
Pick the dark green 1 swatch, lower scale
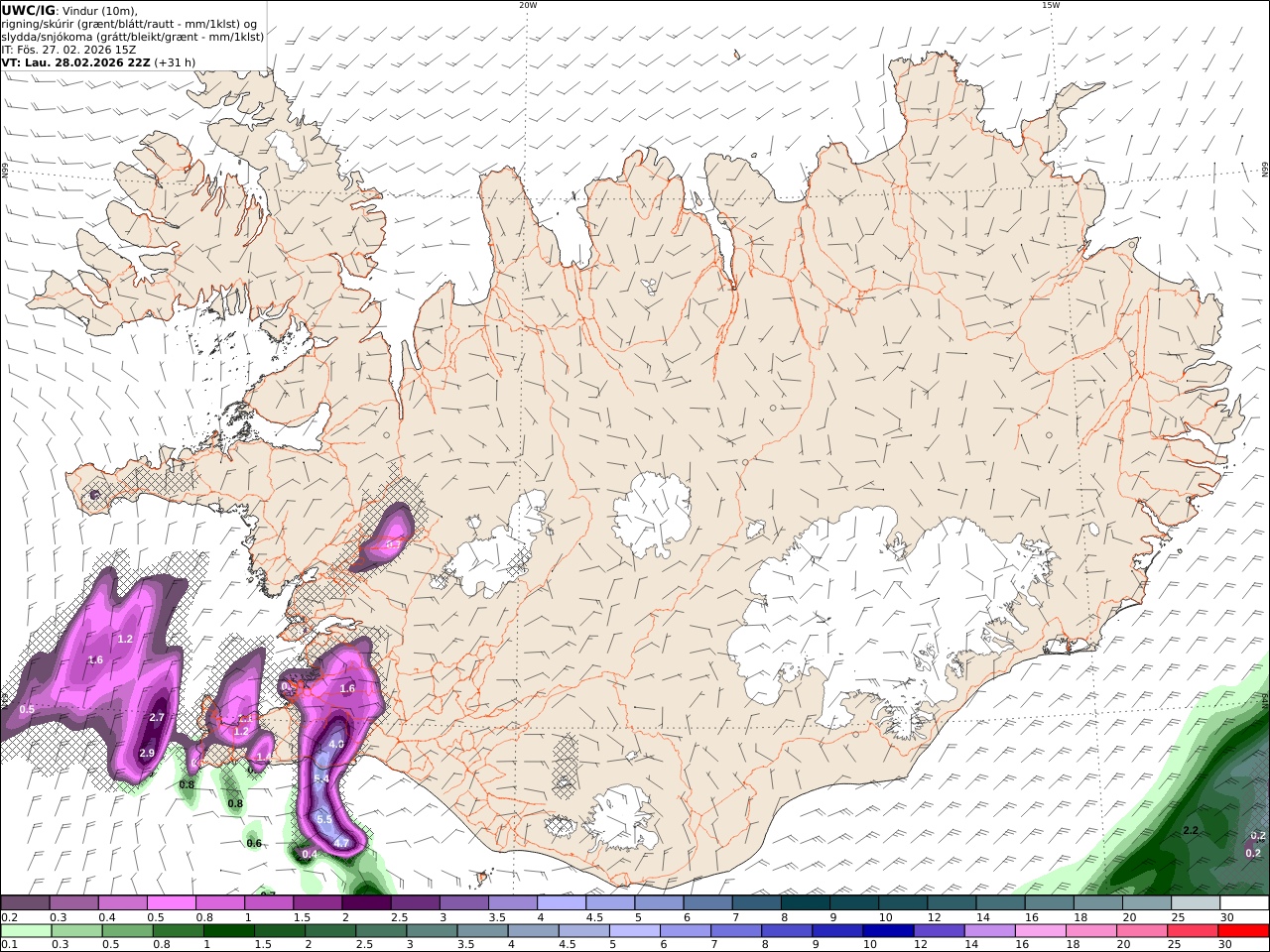pyautogui.click(x=230, y=931)
